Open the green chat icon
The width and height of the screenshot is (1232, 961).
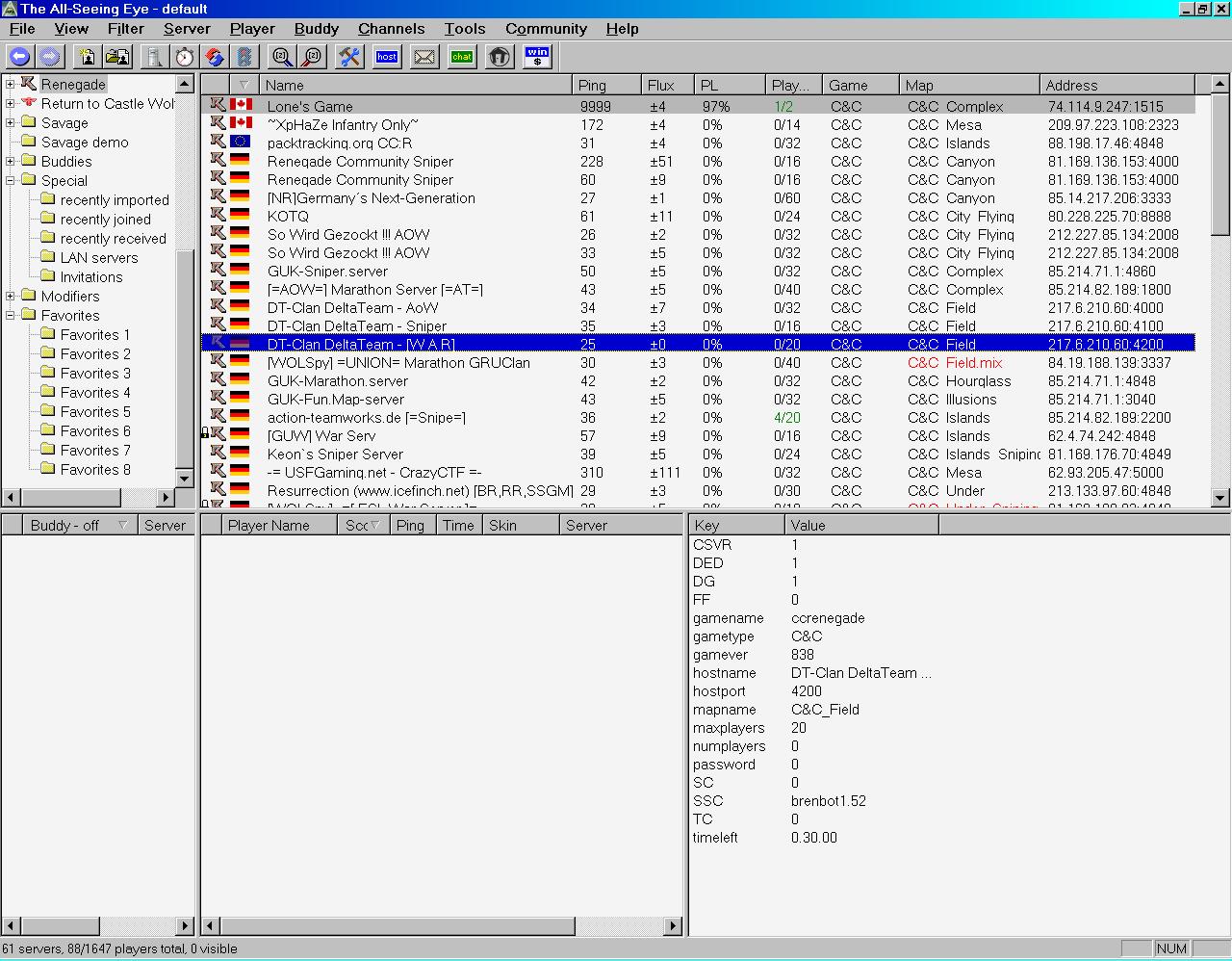(x=462, y=57)
